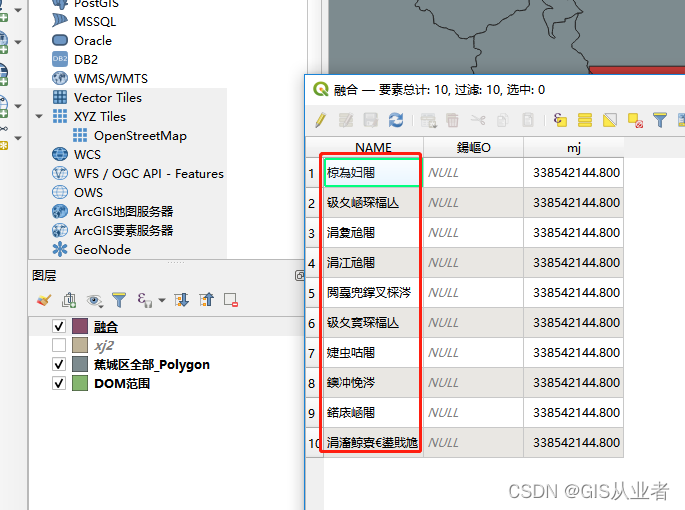Open manage map themes eye icon
685x510 pixels.
pos(94,300)
